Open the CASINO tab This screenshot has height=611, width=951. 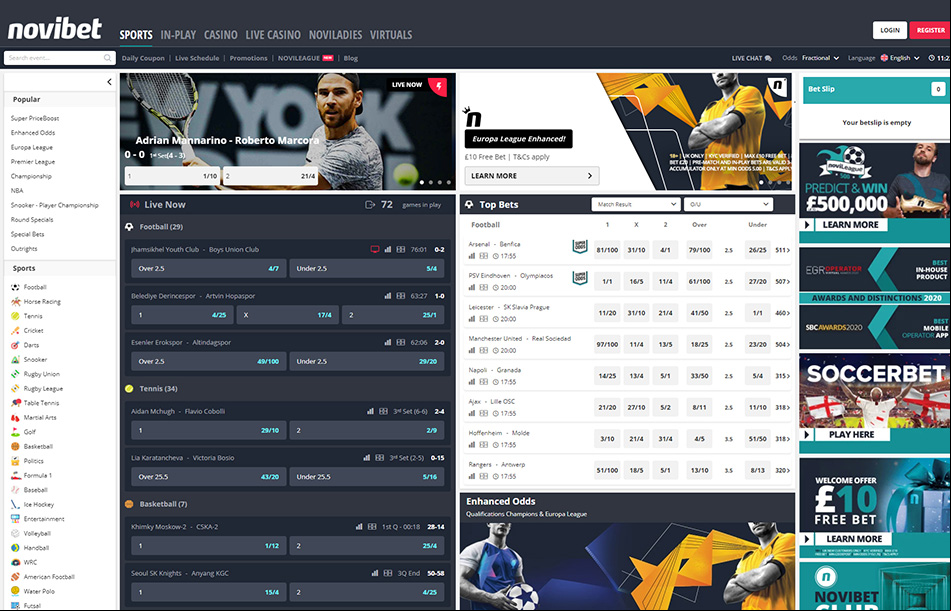tap(221, 35)
